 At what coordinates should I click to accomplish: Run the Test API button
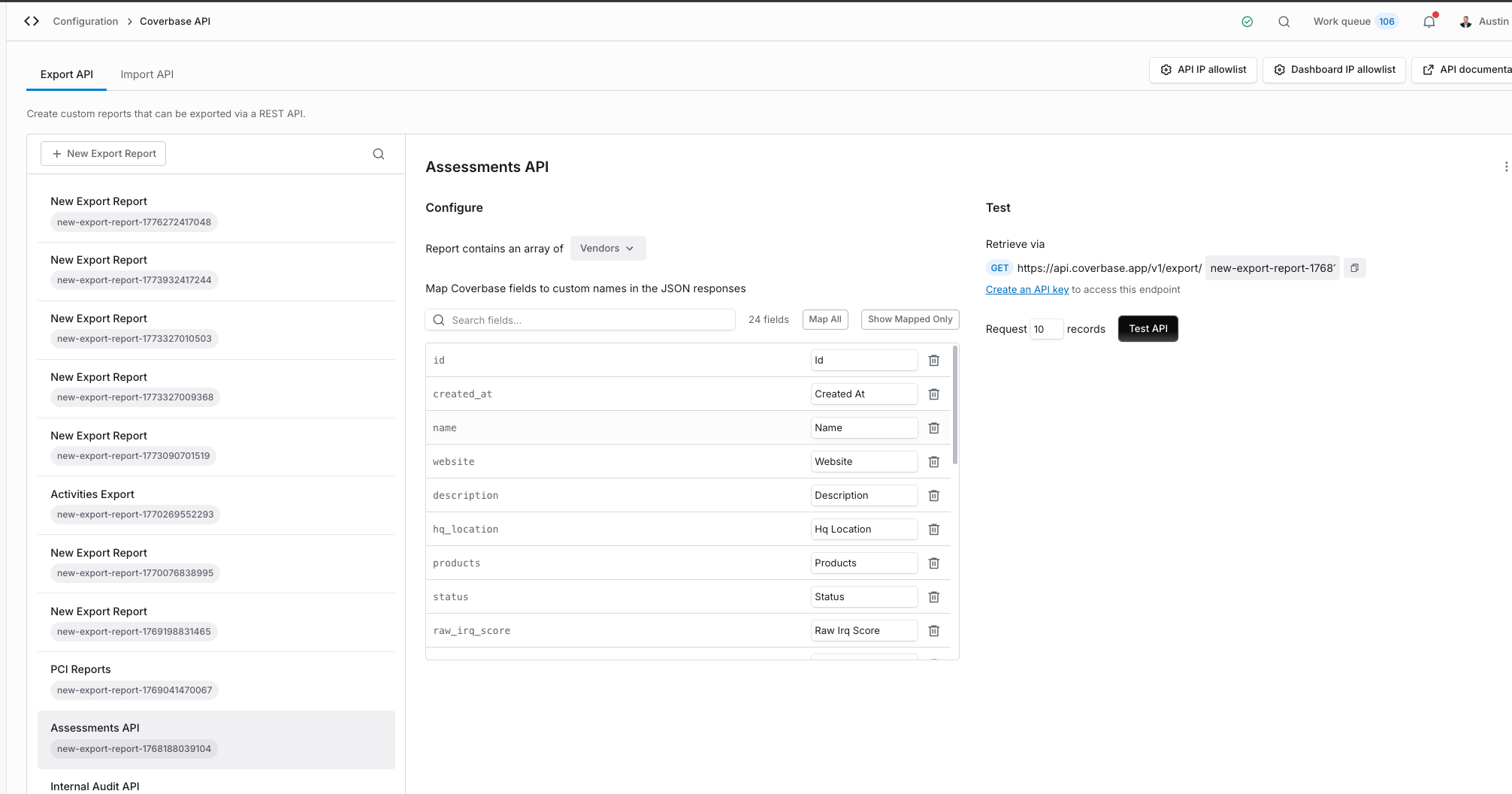coord(1148,329)
